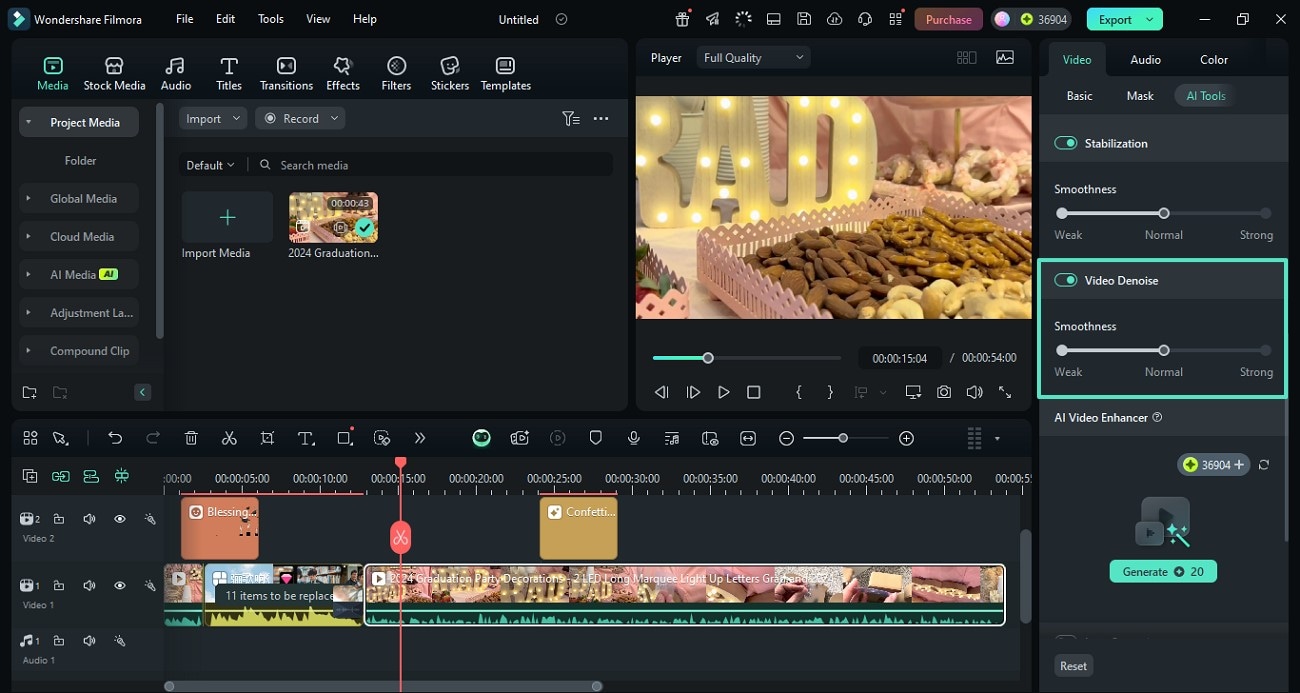
Task: Click the Record voiceover microphone icon
Action: [634, 438]
